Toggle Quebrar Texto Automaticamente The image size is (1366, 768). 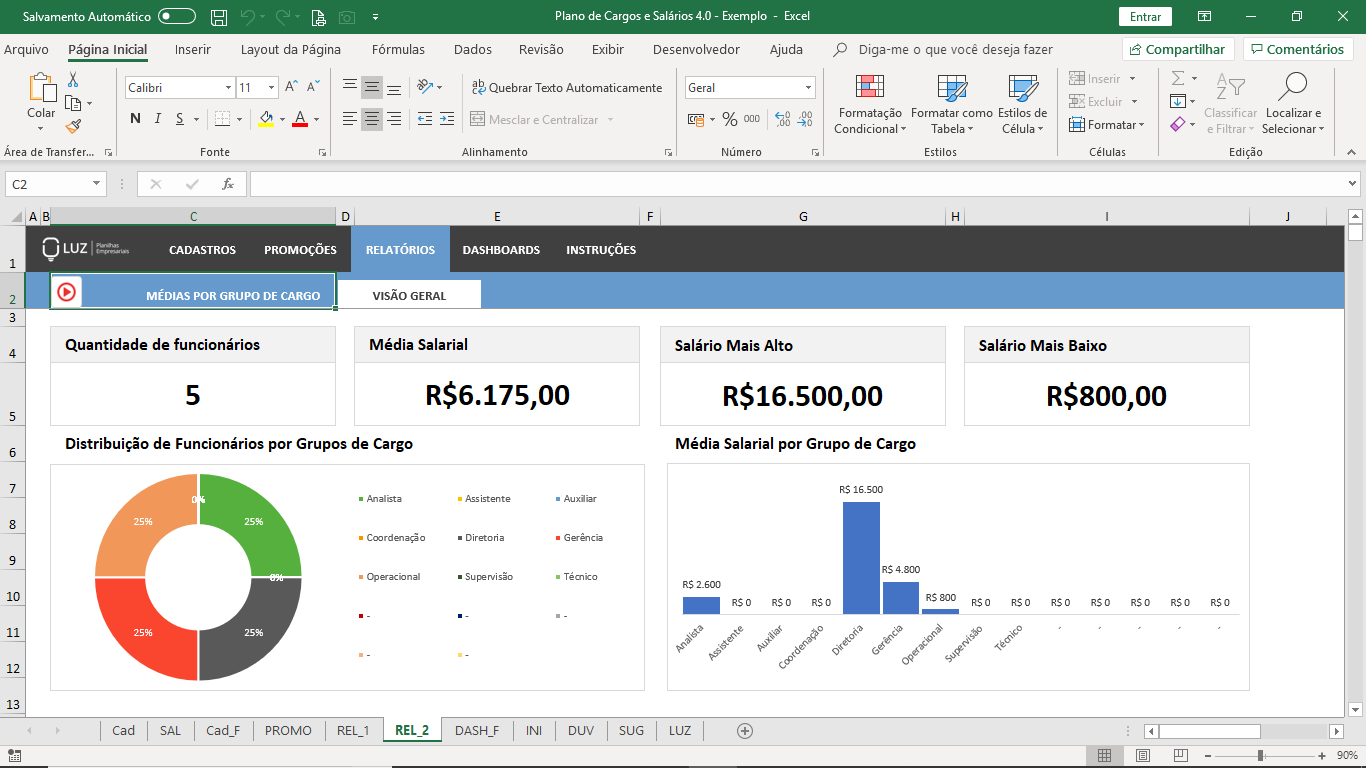pos(567,88)
